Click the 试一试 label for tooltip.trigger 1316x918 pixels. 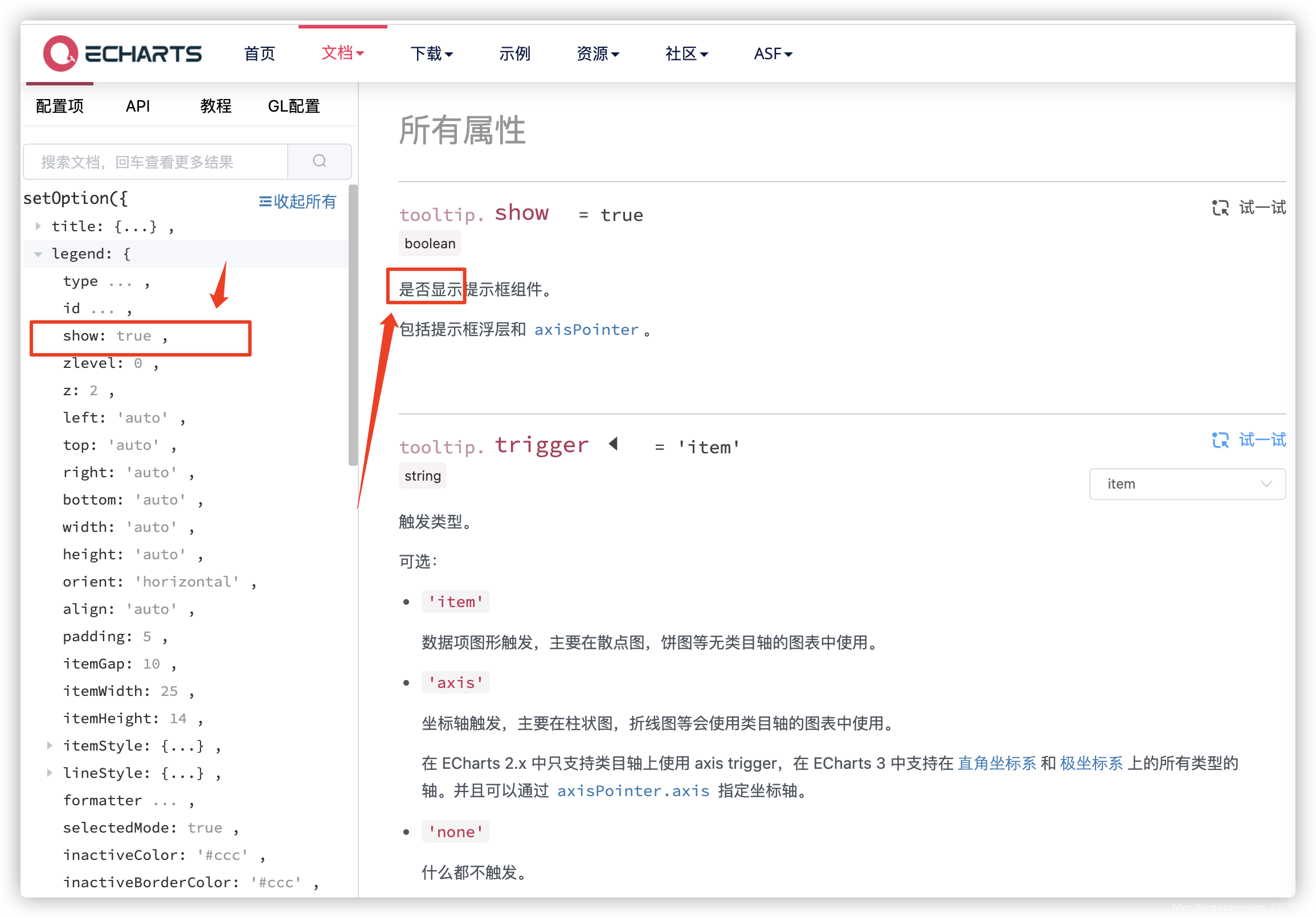coord(1262,440)
